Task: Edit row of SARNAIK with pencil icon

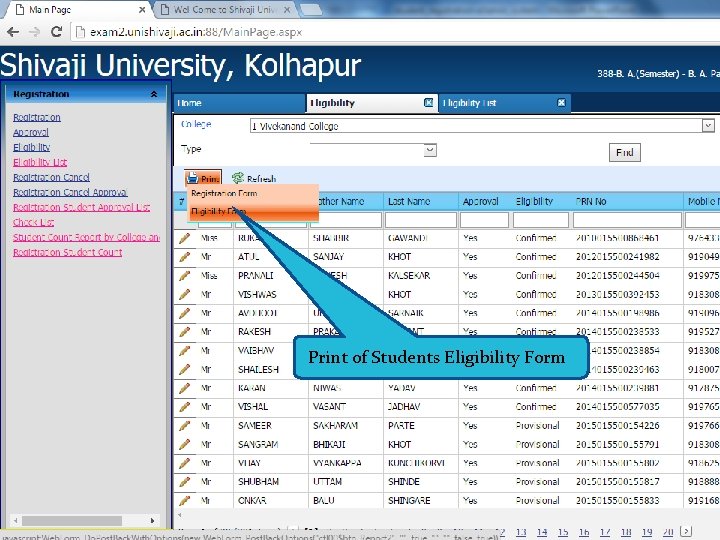Action: (x=185, y=313)
